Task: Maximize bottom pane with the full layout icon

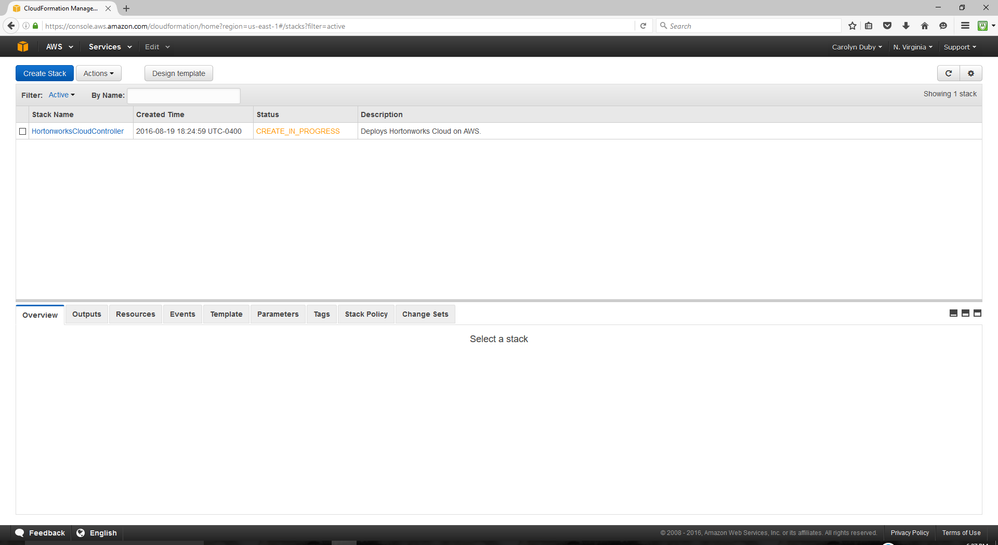Action: [x=978, y=313]
